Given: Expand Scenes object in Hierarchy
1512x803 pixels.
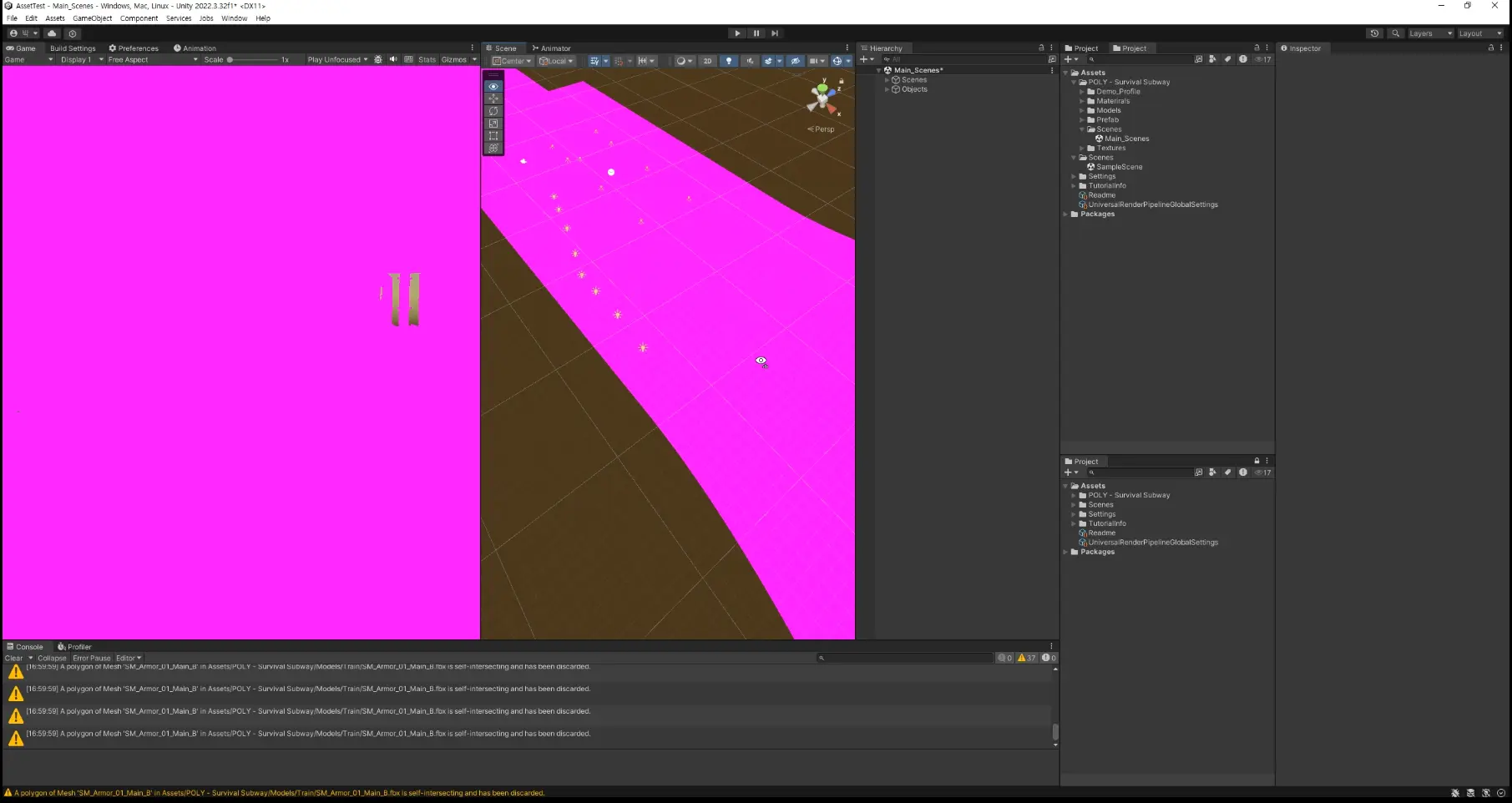Looking at the screenshot, I should click(x=887, y=80).
